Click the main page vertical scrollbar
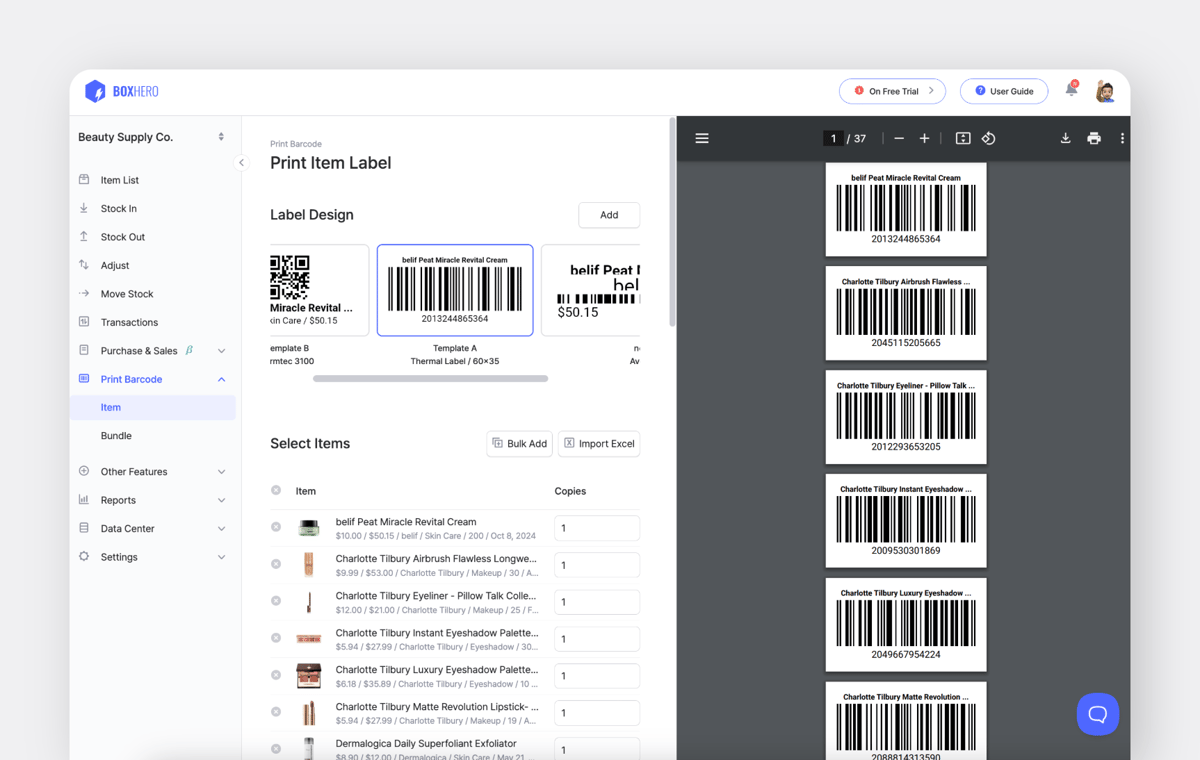 coord(672,222)
